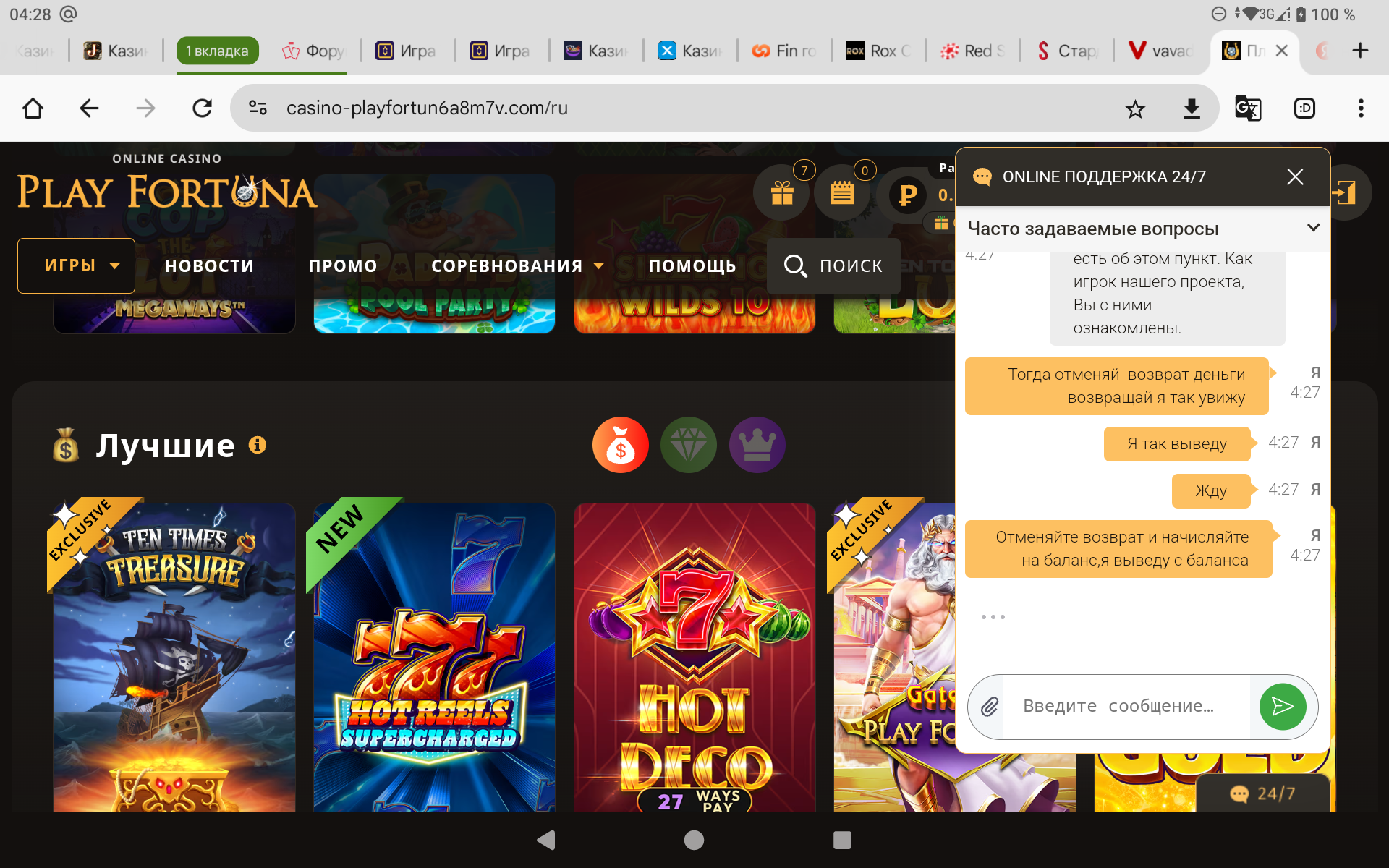Screen dimensions: 1389x868
Task: Click the download icon in the address bar
Action: (x=1192, y=109)
